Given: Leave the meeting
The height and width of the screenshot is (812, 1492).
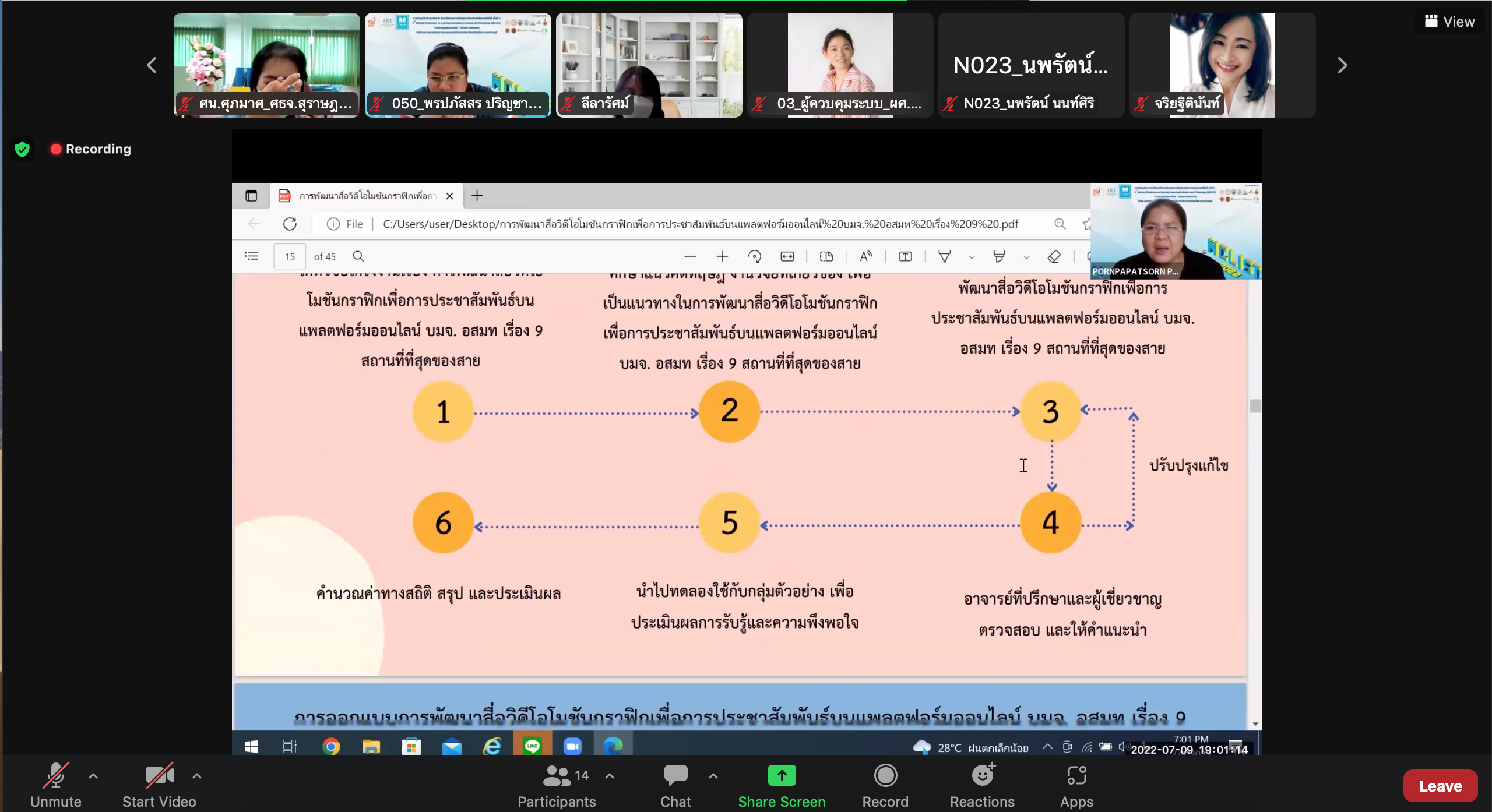Looking at the screenshot, I should pos(1440,786).
